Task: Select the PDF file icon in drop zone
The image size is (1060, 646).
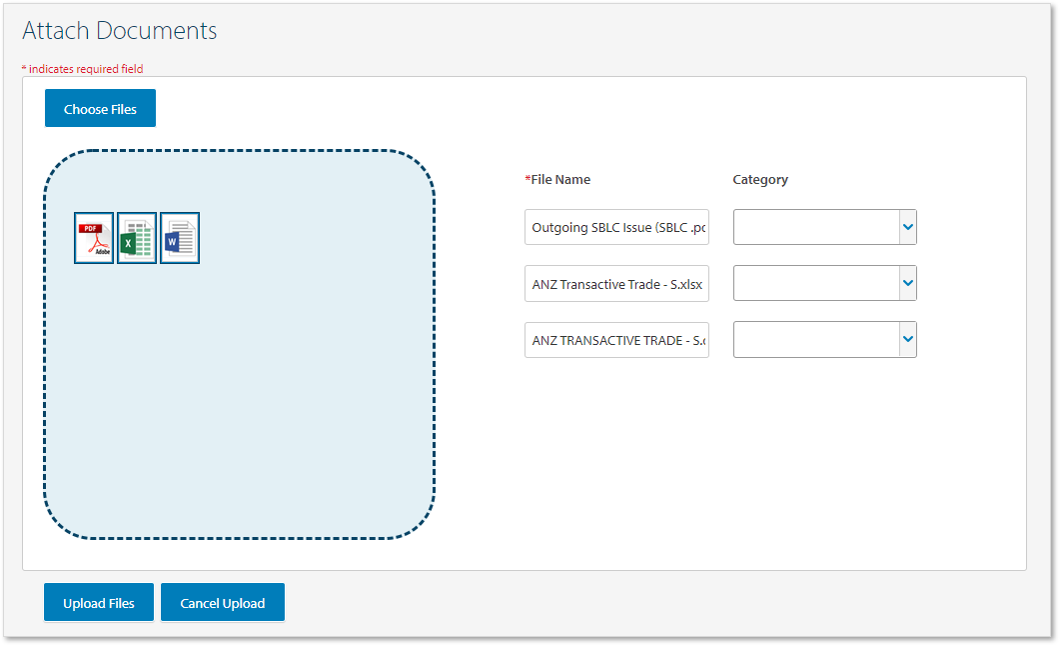Action: (x=94, y=238)
